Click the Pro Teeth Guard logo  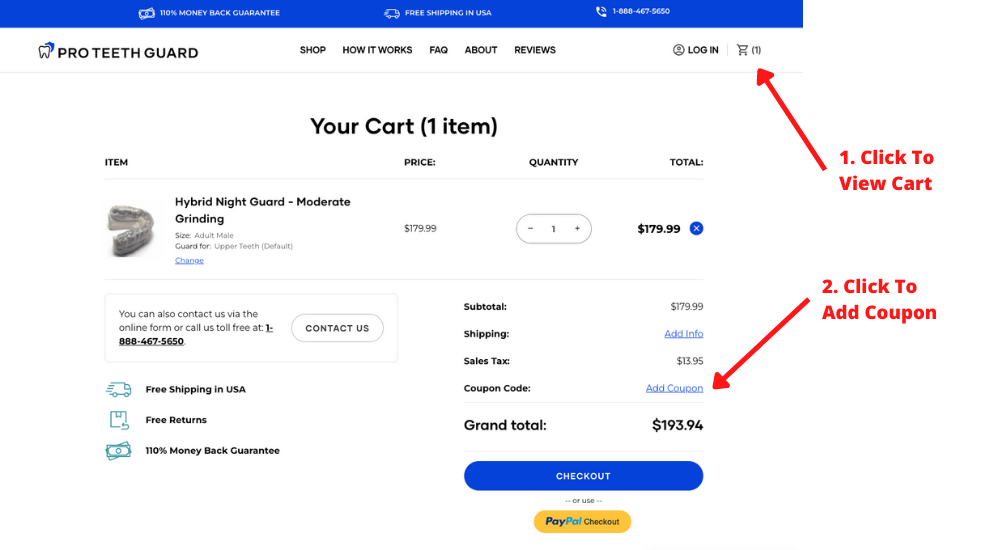coord(118,51)
